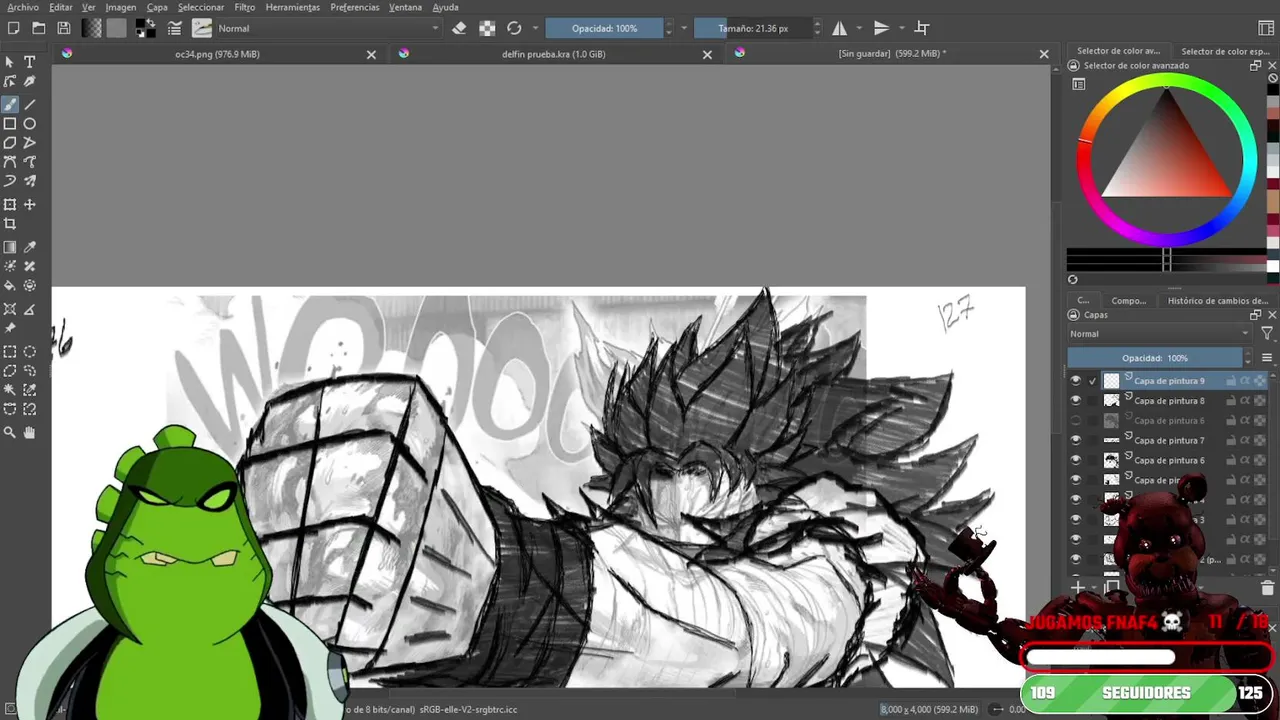Switch to oc34.png document tab
This screenshot has width=1280, height=720.
[217, 54]
